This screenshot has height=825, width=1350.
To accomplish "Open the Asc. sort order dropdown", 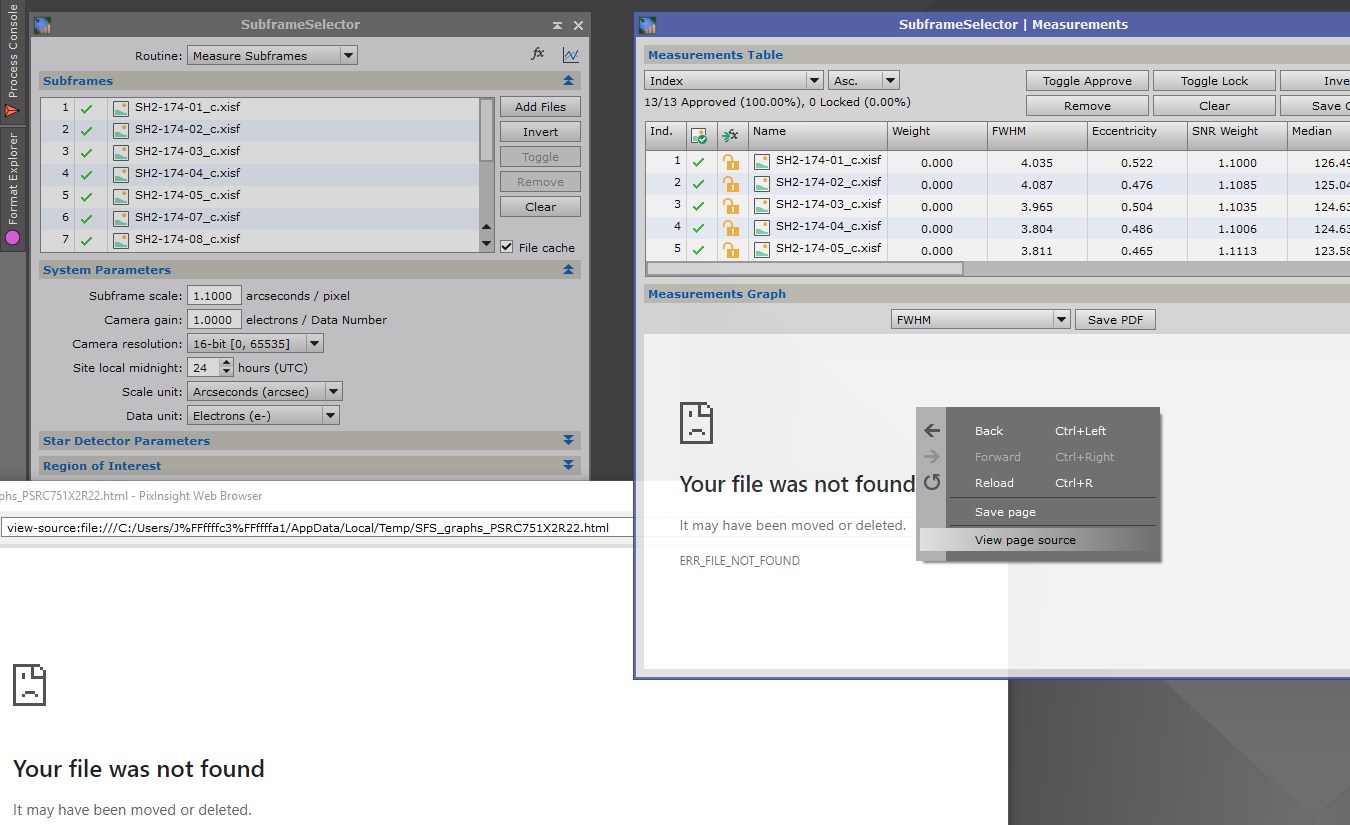I will tap(864, 81).
